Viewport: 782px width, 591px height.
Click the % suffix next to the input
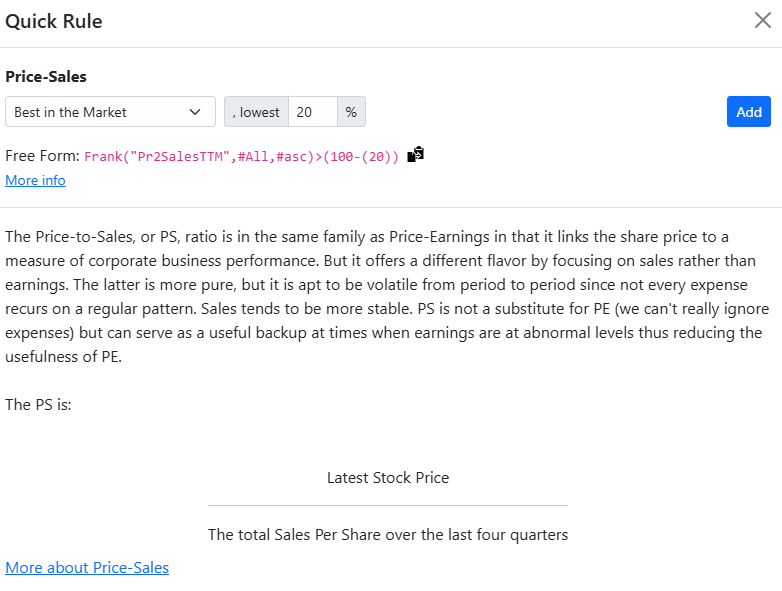351,112
